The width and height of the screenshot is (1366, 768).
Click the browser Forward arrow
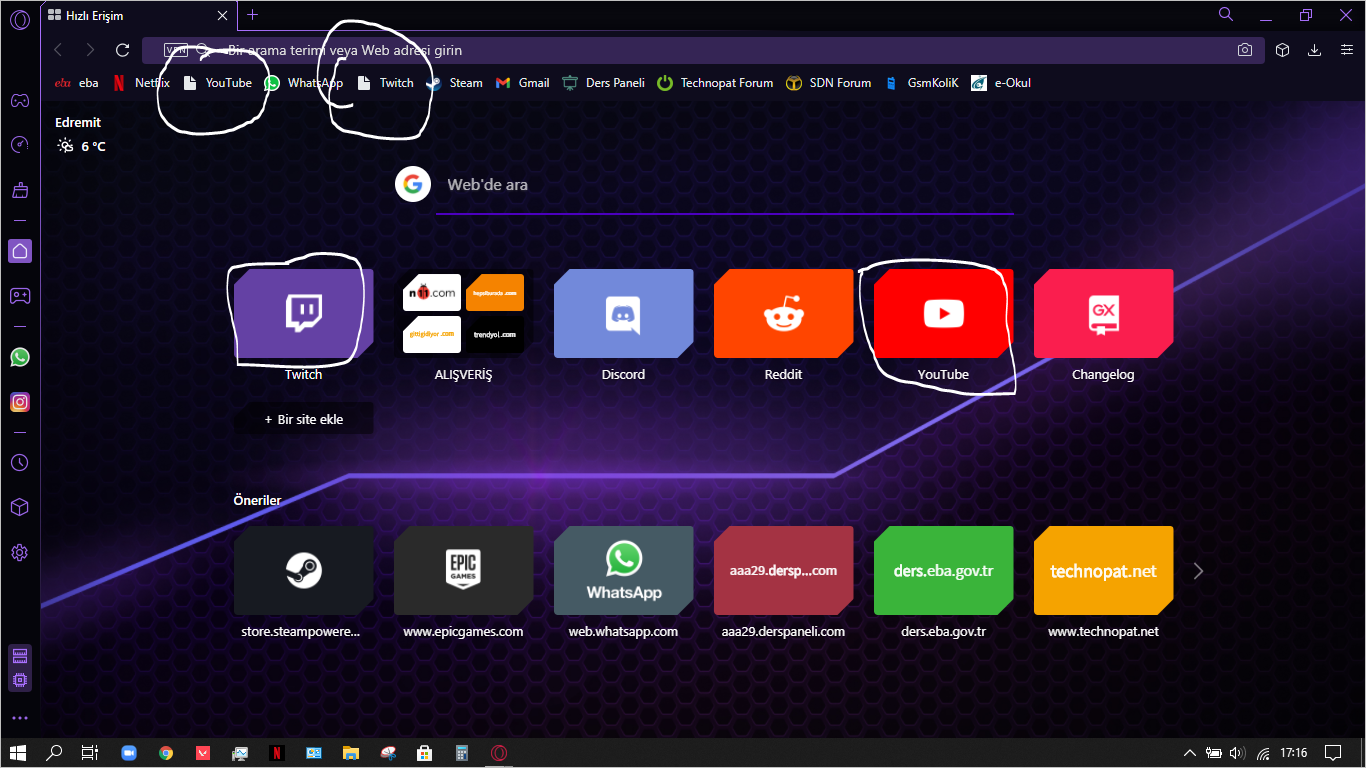(x=90, y=50)
